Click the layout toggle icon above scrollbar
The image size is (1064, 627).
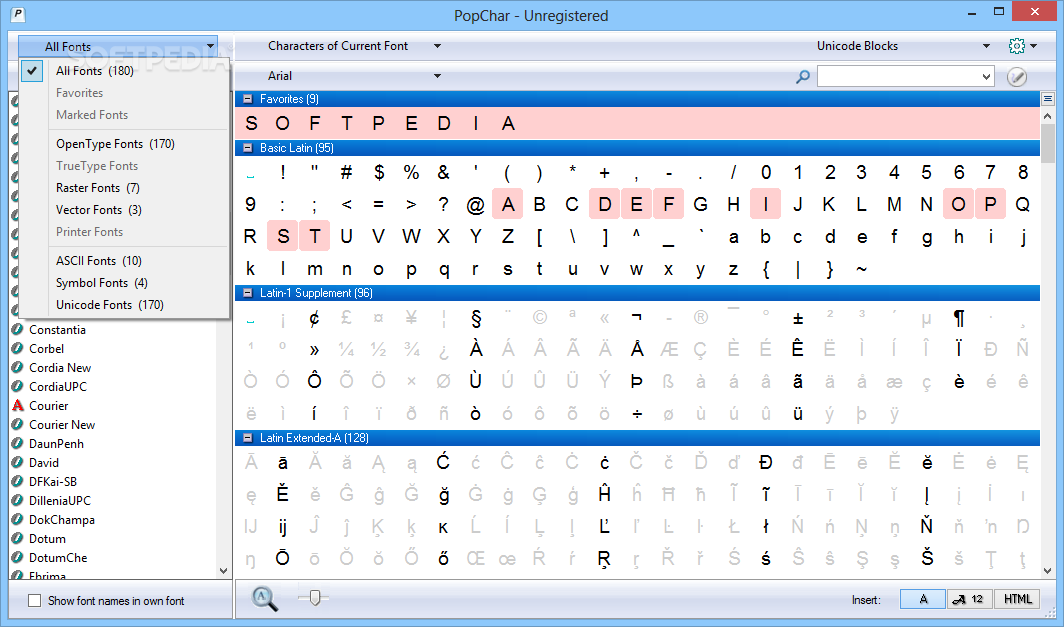1048,99
